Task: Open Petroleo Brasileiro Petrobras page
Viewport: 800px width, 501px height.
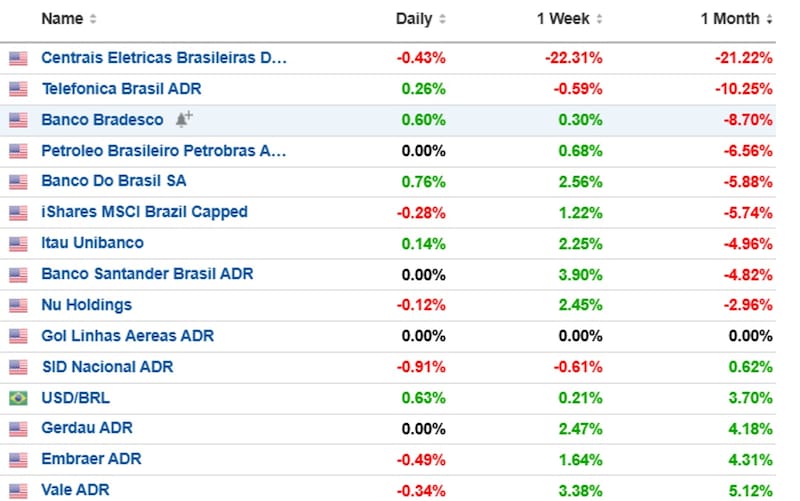Action: point(163,151)
